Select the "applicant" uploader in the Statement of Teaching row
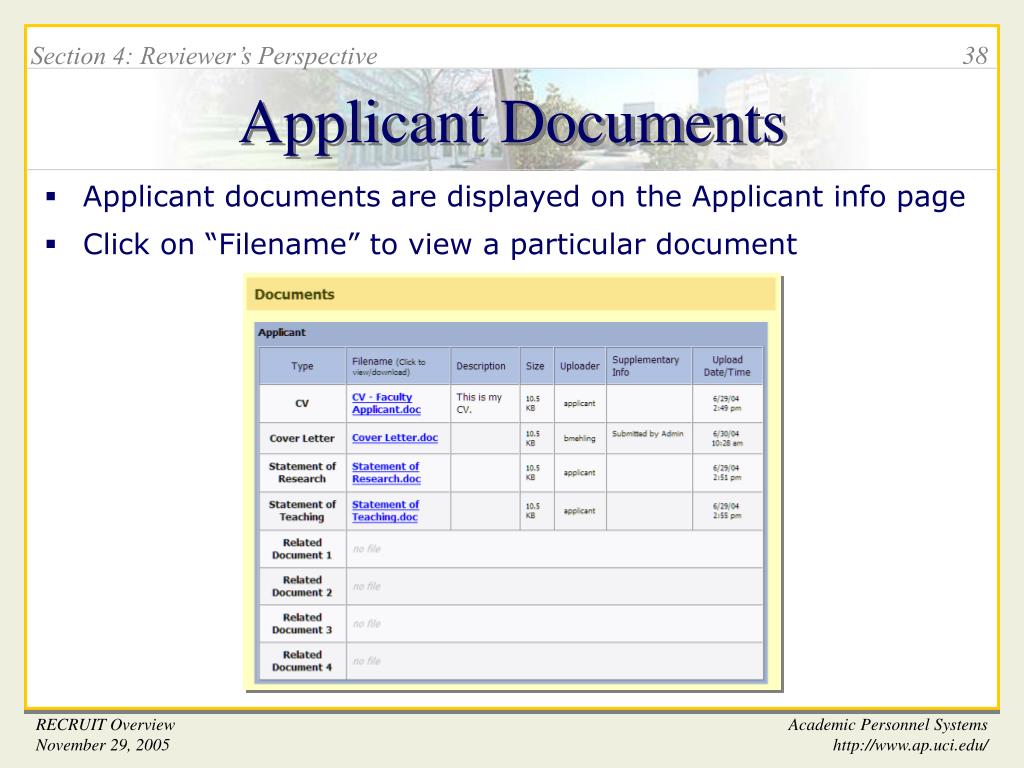This screenshot has width=1024, height=768. coord(580,511)
